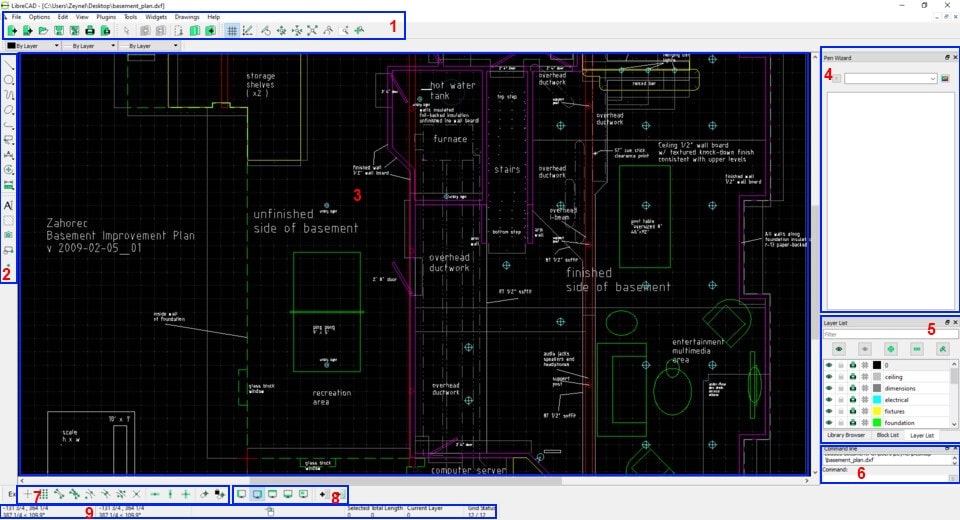Image resolution: width=960 pixels, height=520 pixels.
Task: Select the Line tool in the left toolbar
Action: tap(9, 64)
